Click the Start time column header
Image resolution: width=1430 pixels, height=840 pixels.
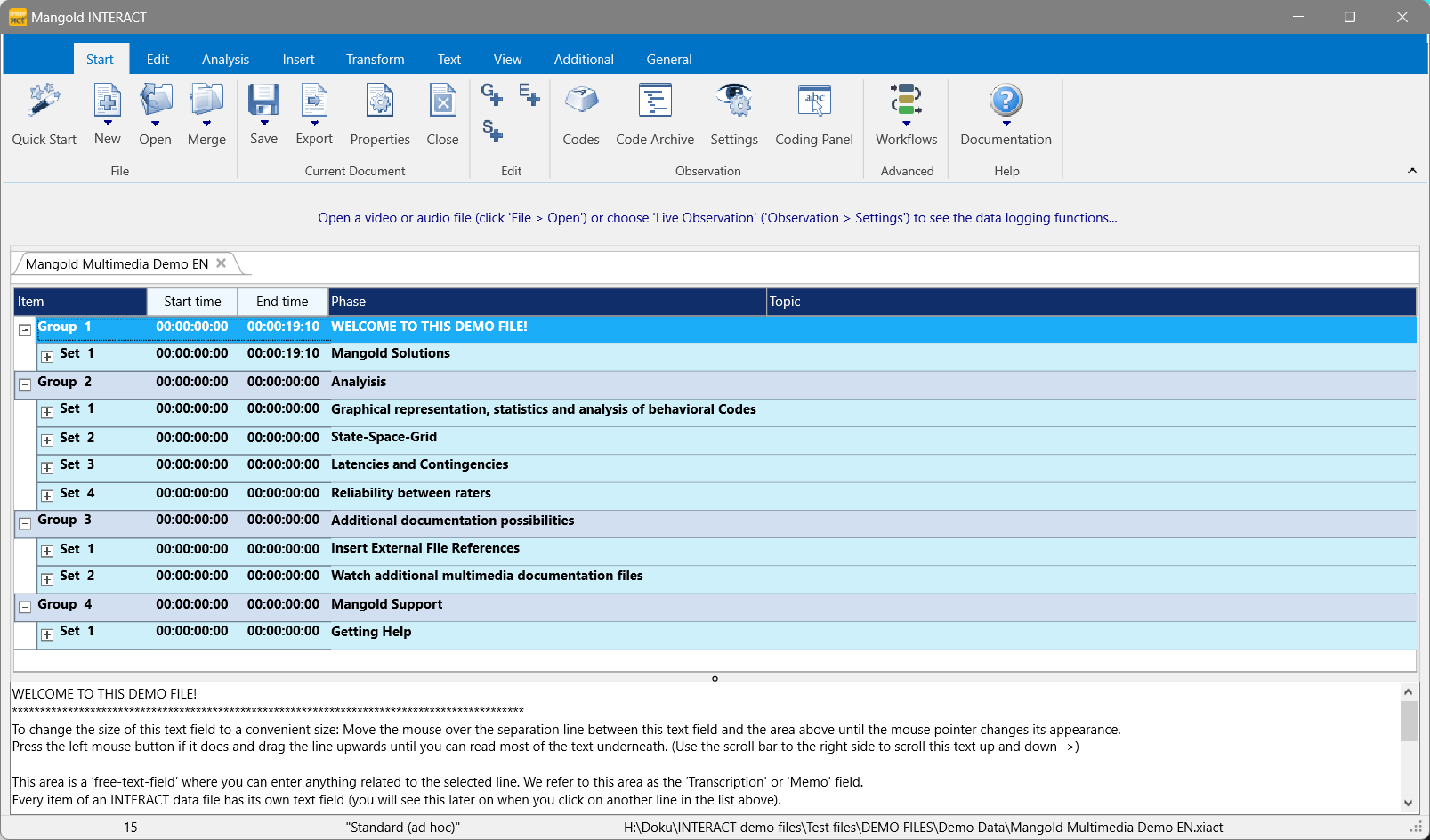(x=192, y=302)
